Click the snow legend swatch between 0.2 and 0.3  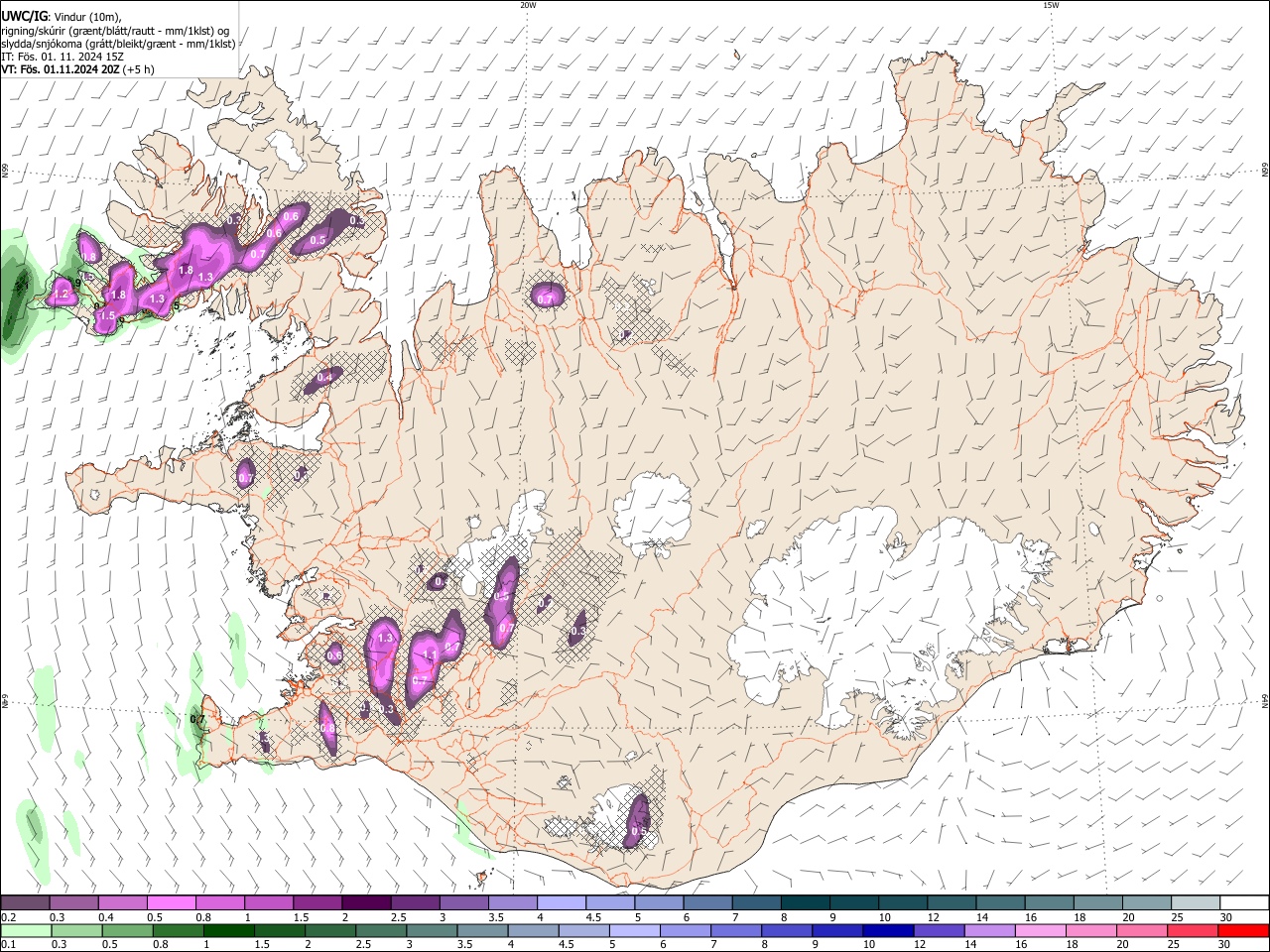tap(25, 902)
